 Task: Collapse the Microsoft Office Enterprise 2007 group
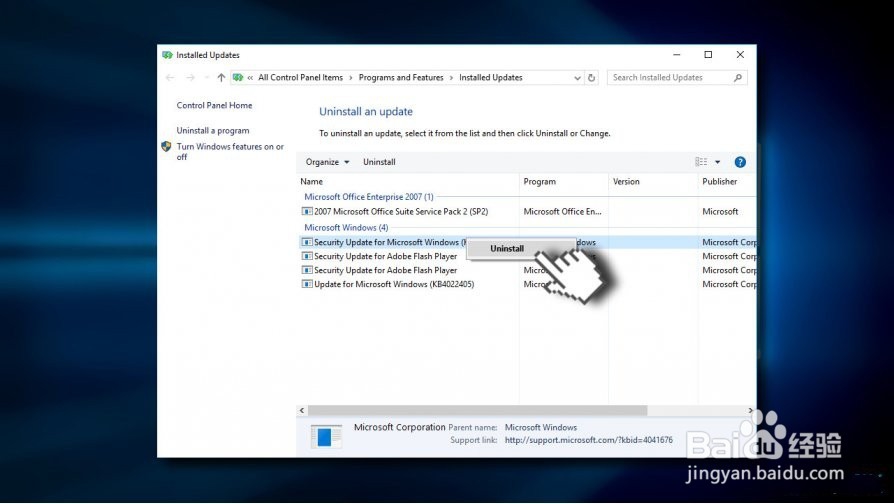pyautogui.click(x=369, y=197)
